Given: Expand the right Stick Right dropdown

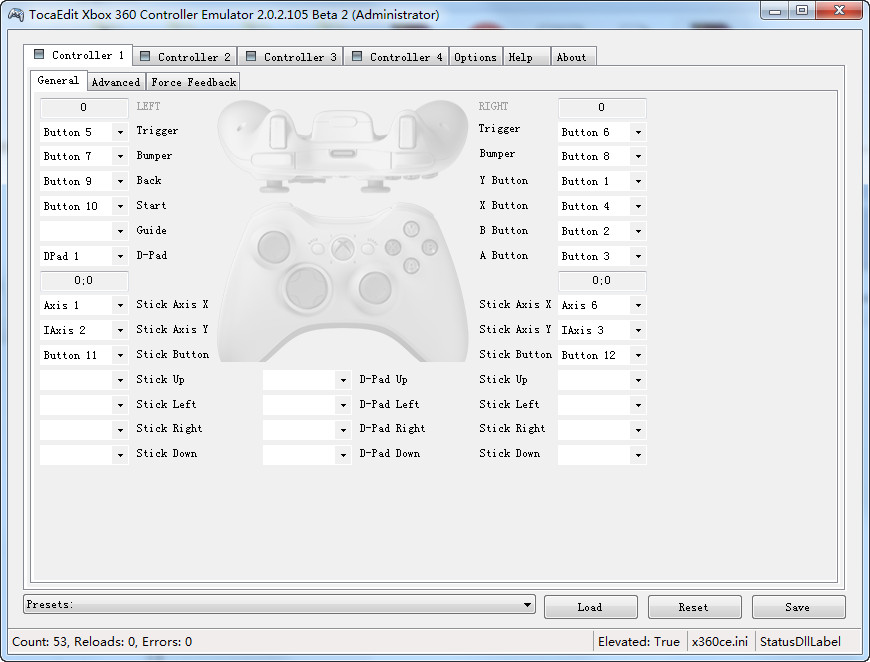Looking at the screenshot, I should (x=639, y=429).
